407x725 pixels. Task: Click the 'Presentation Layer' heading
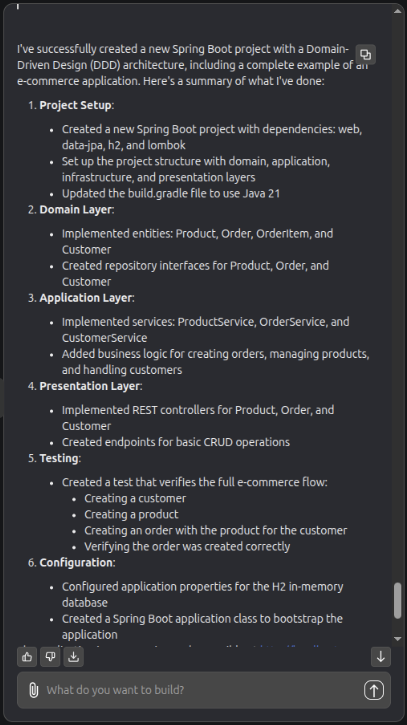[90, 386]
